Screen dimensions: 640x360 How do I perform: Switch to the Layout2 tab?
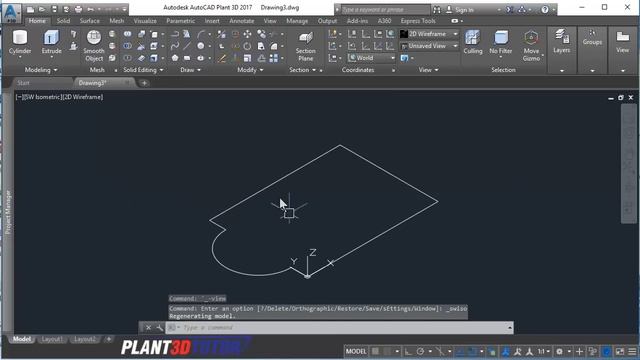(85, 339)
